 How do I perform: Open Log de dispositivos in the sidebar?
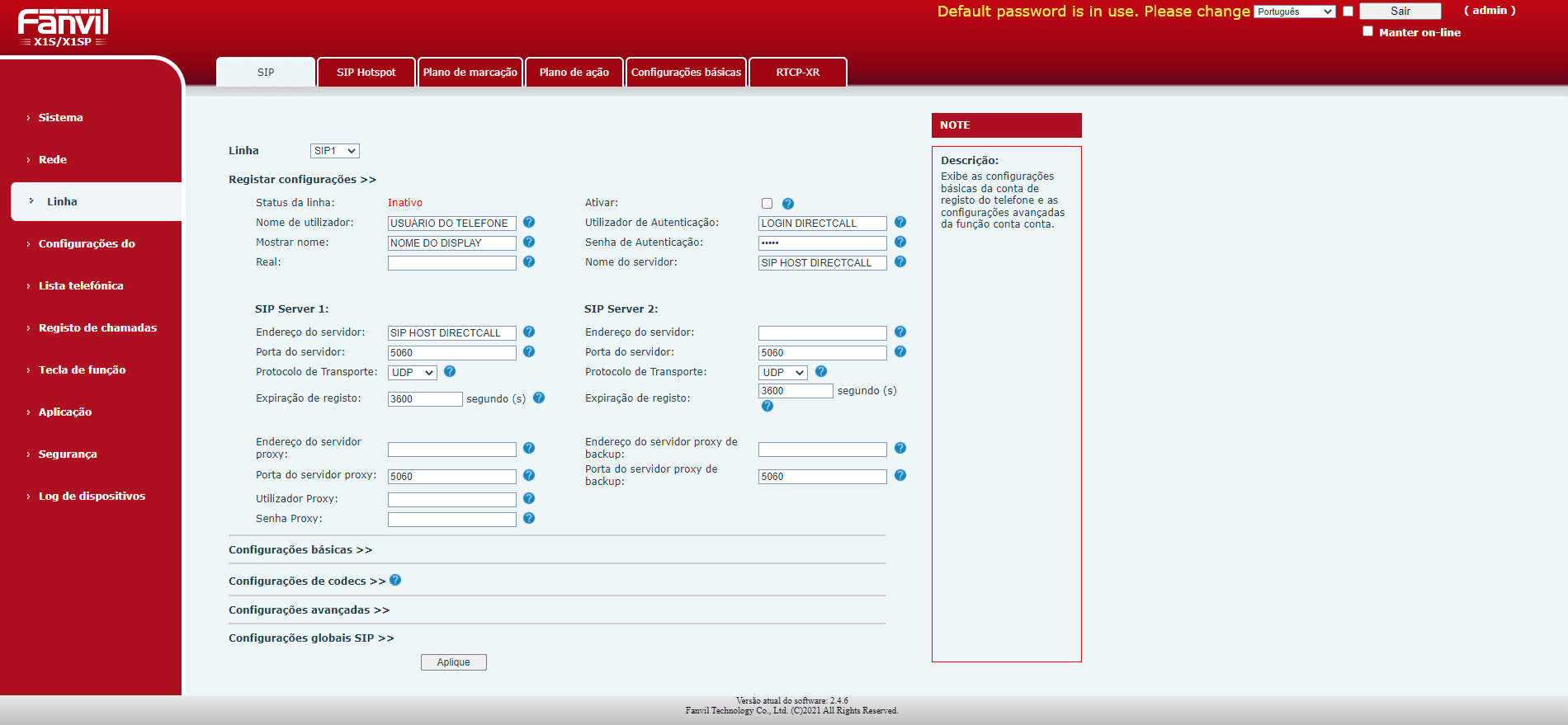(92, 497)
